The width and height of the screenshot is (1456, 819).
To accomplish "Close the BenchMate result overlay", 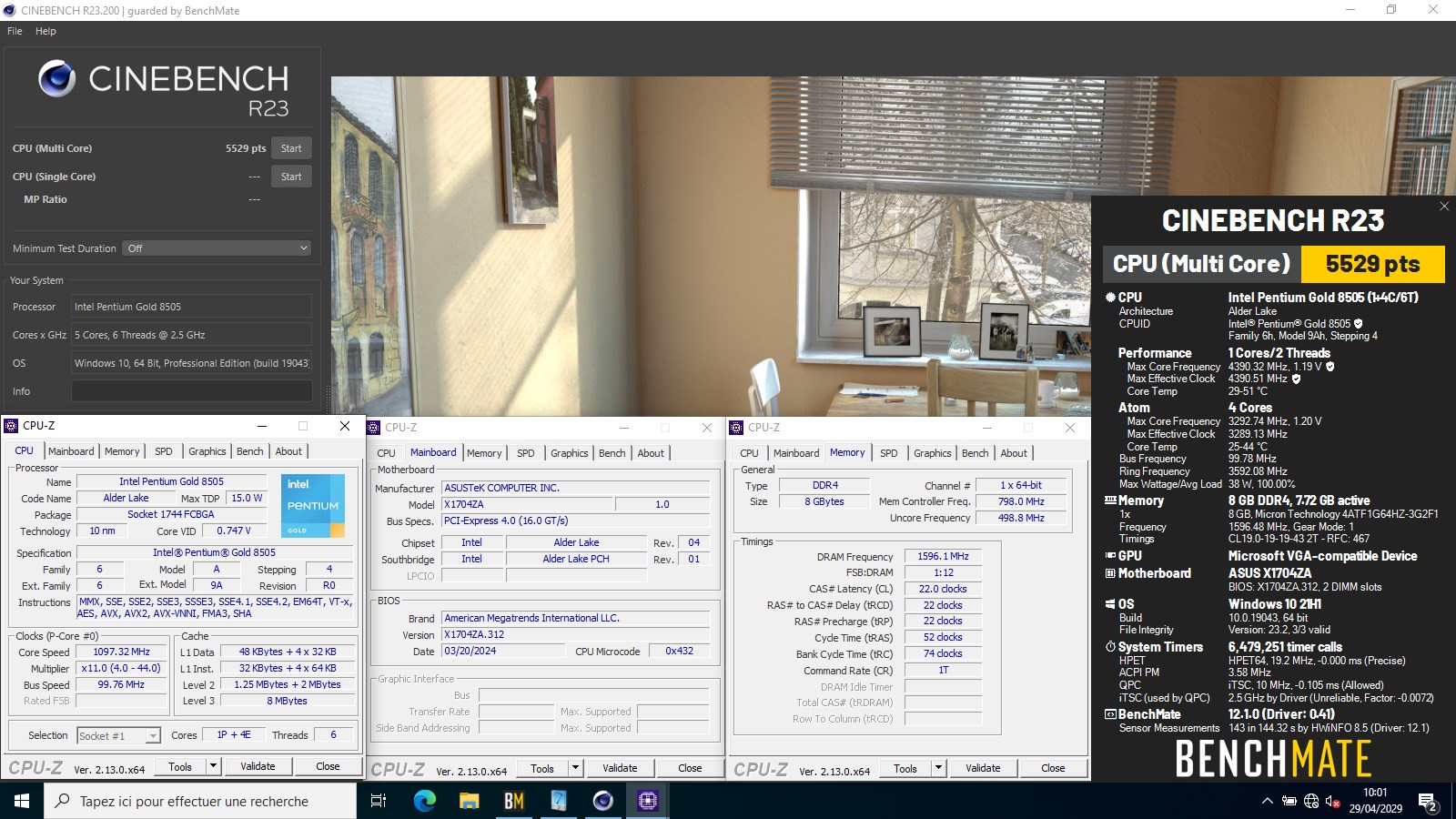I will pos(1444,207).
